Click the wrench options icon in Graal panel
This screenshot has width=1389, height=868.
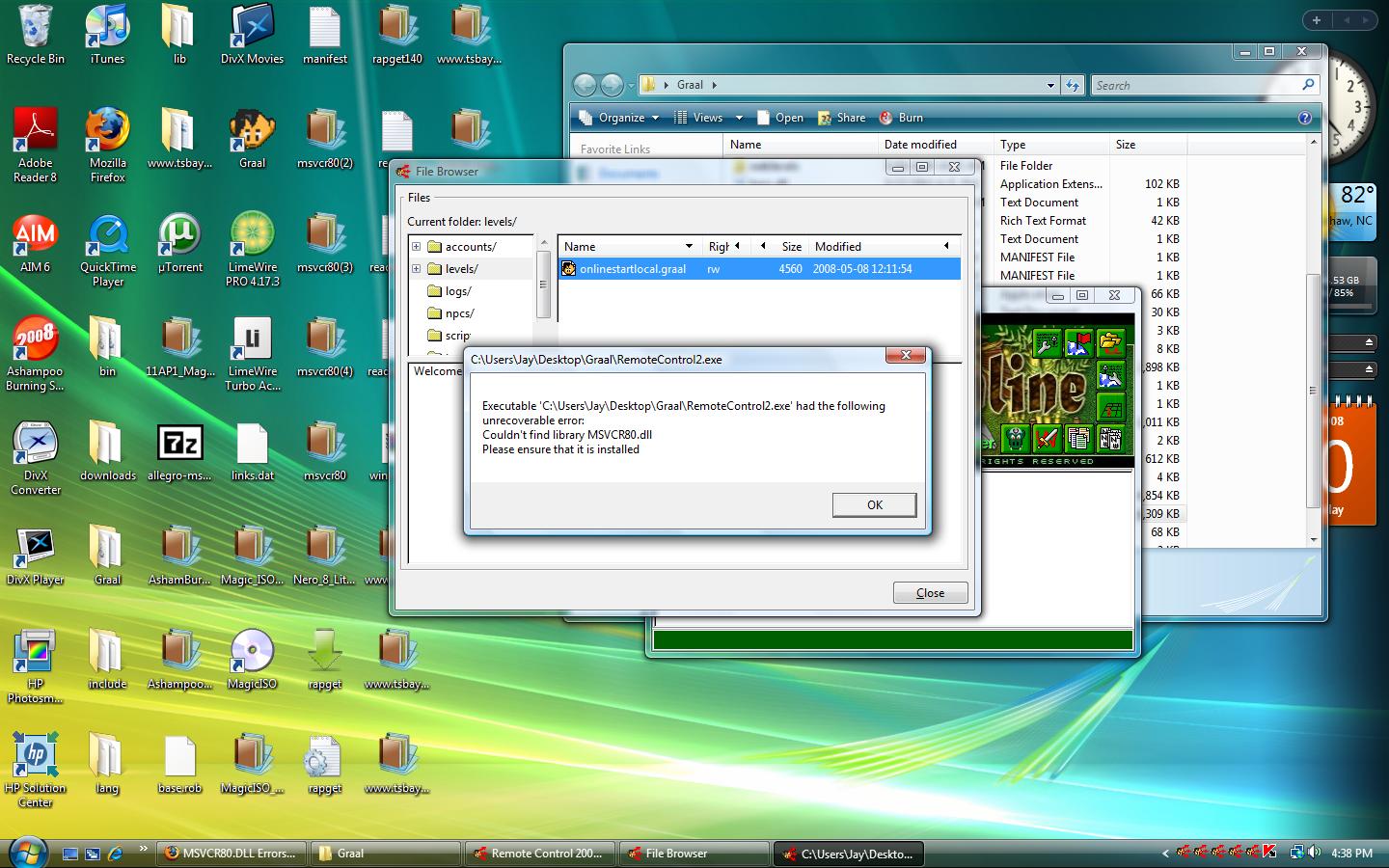pyautogui.click(x=1047, y=342)
